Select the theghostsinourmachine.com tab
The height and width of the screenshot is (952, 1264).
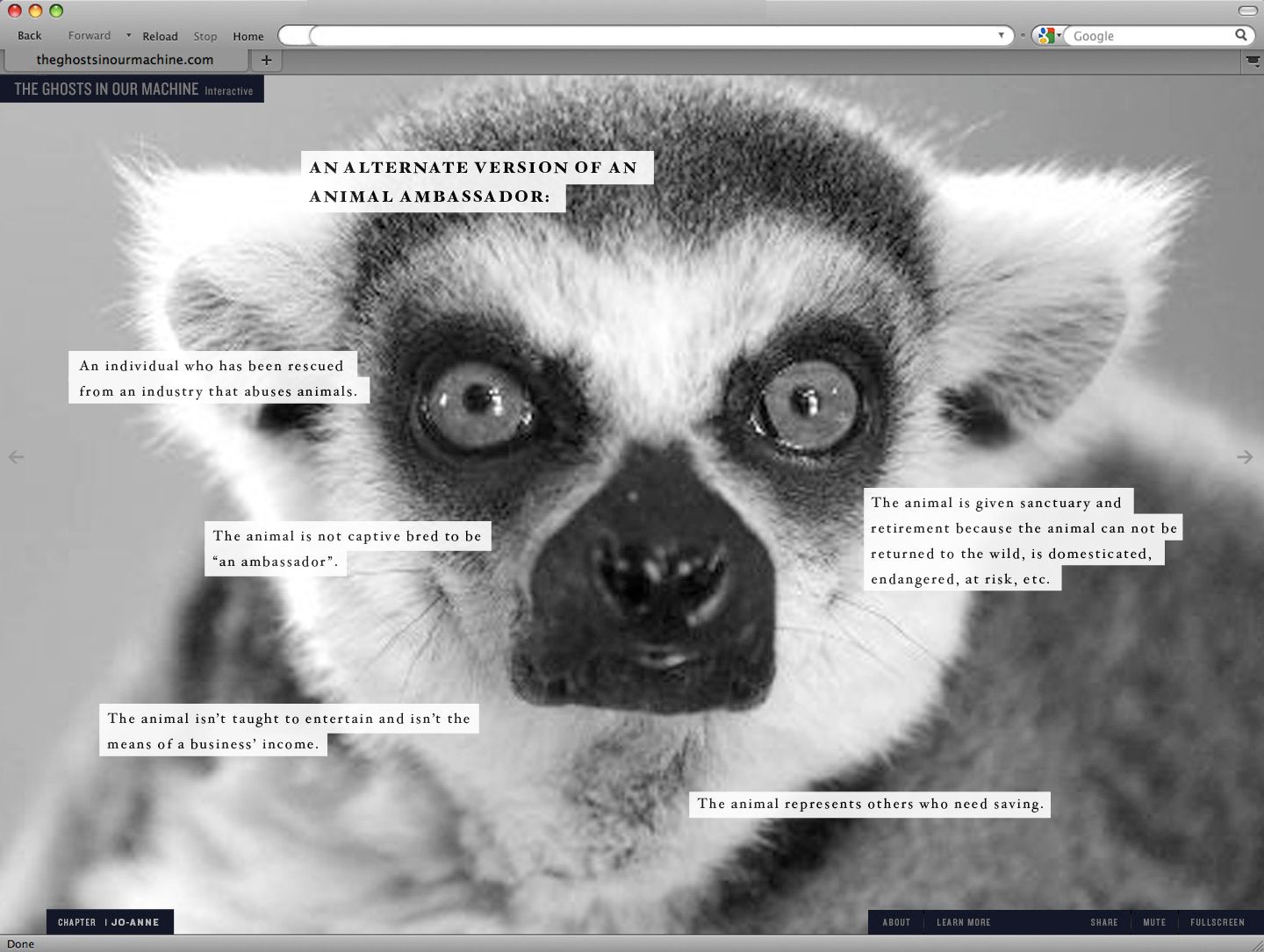[125, 60]
